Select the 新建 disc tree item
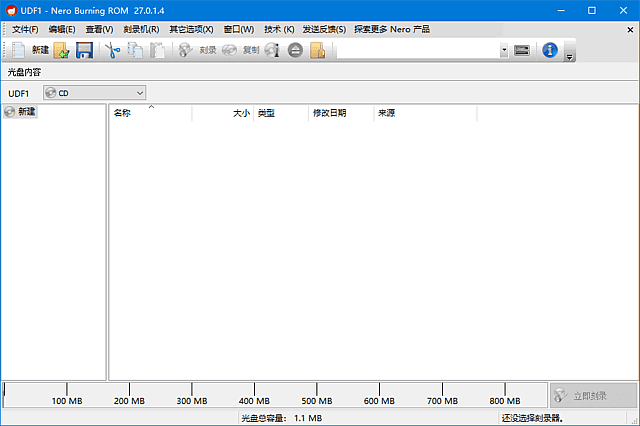Screen dimensions: 640x426 pos(26,112)
